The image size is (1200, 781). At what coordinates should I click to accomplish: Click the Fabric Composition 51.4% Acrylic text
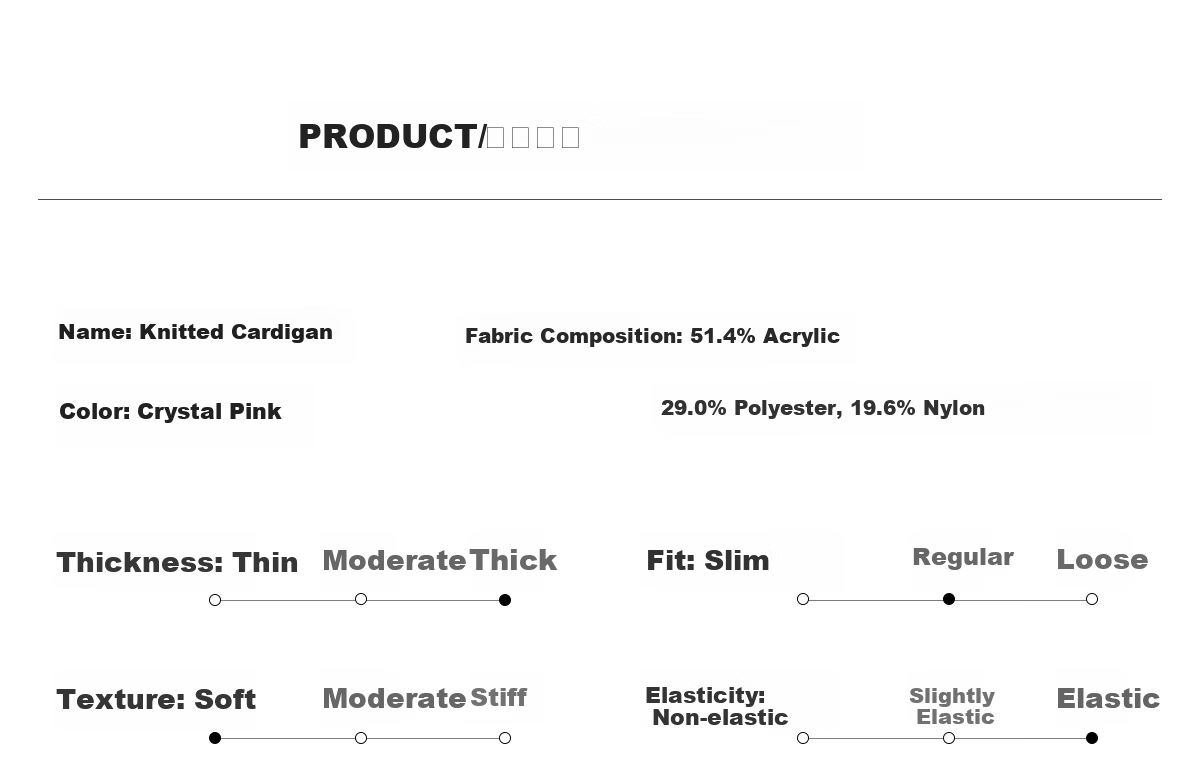tap(652, 336)
